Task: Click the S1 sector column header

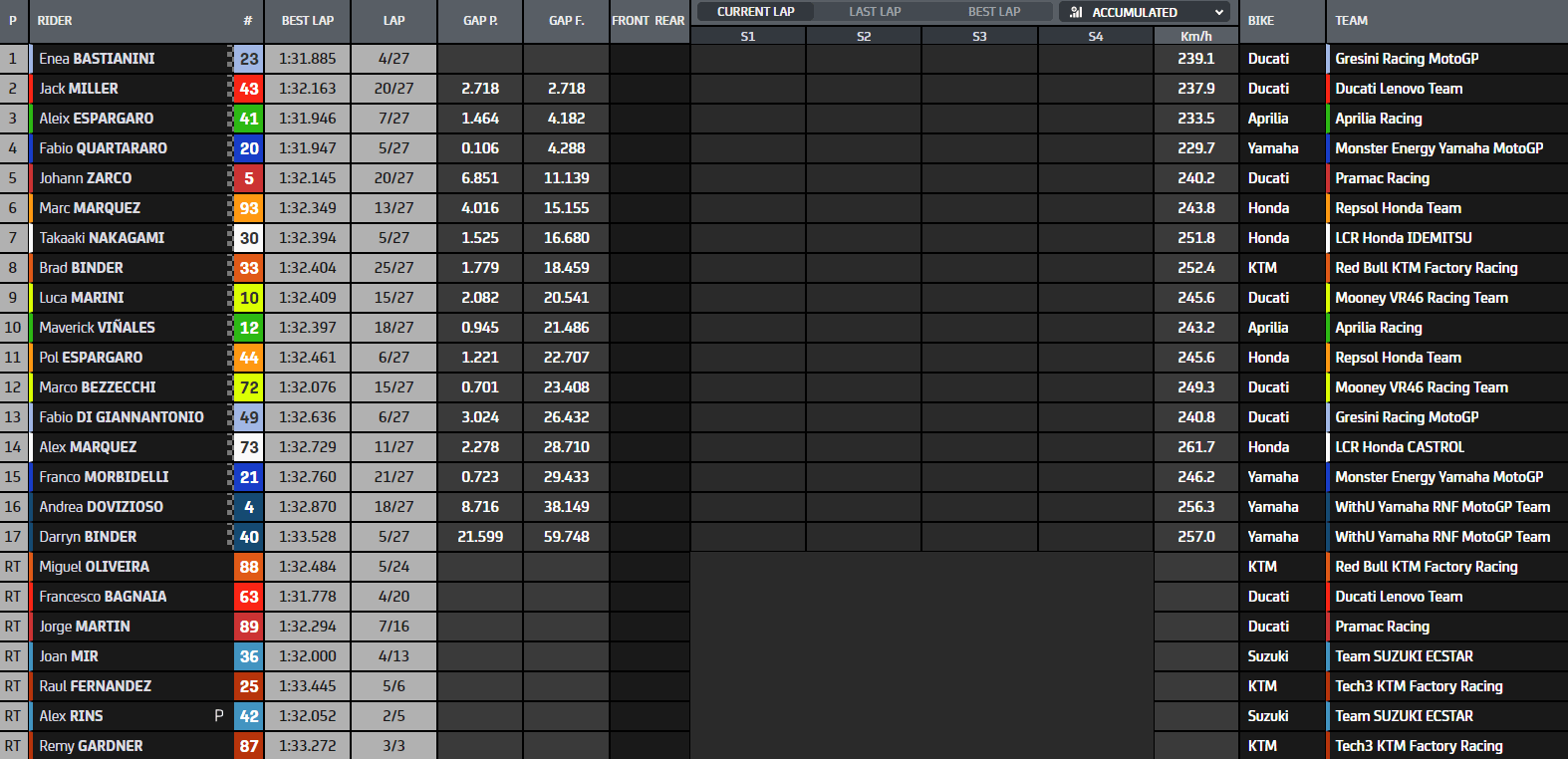Action: coord(748,36)
